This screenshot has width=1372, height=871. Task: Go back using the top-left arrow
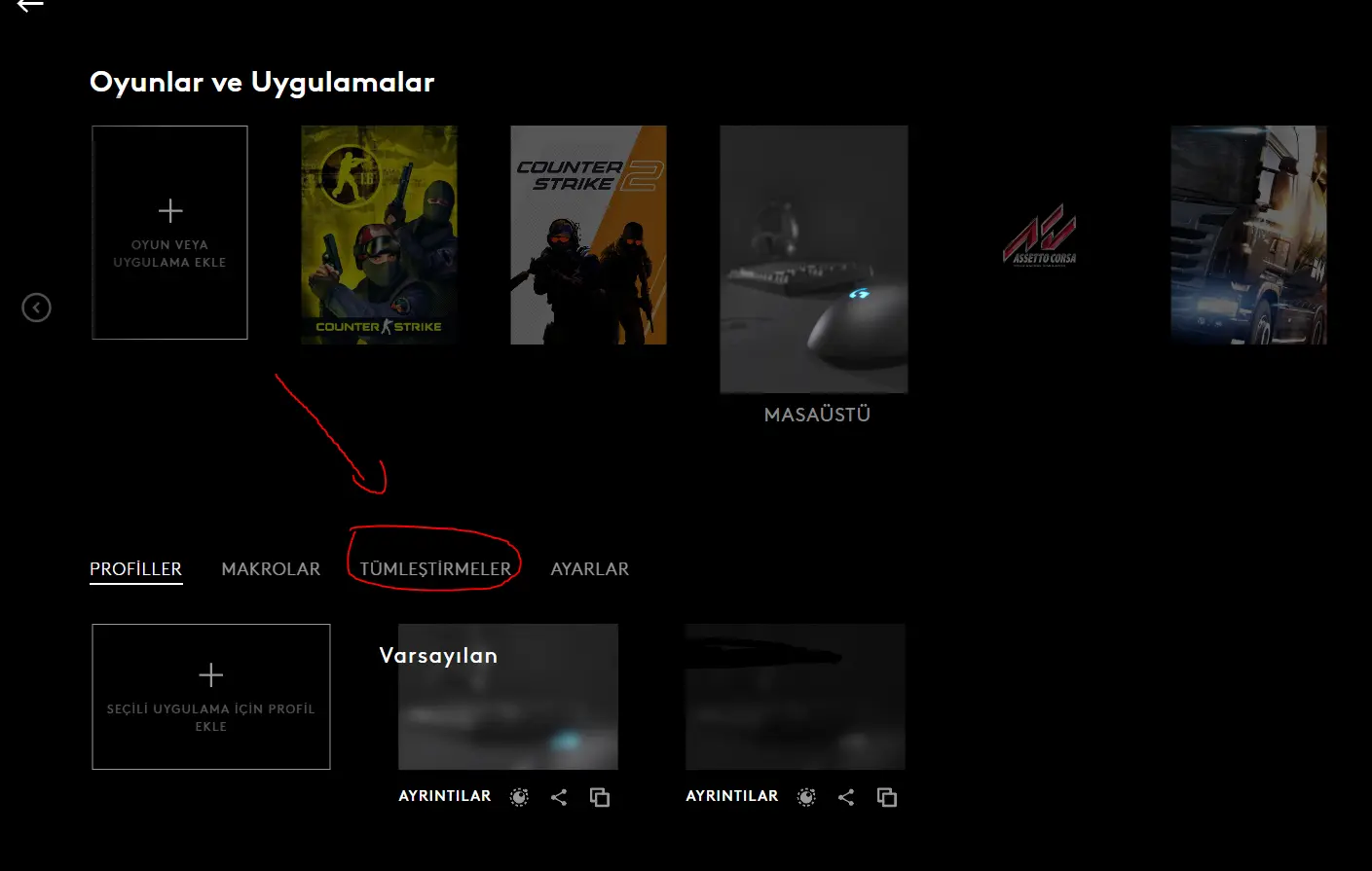coord(30,5)
